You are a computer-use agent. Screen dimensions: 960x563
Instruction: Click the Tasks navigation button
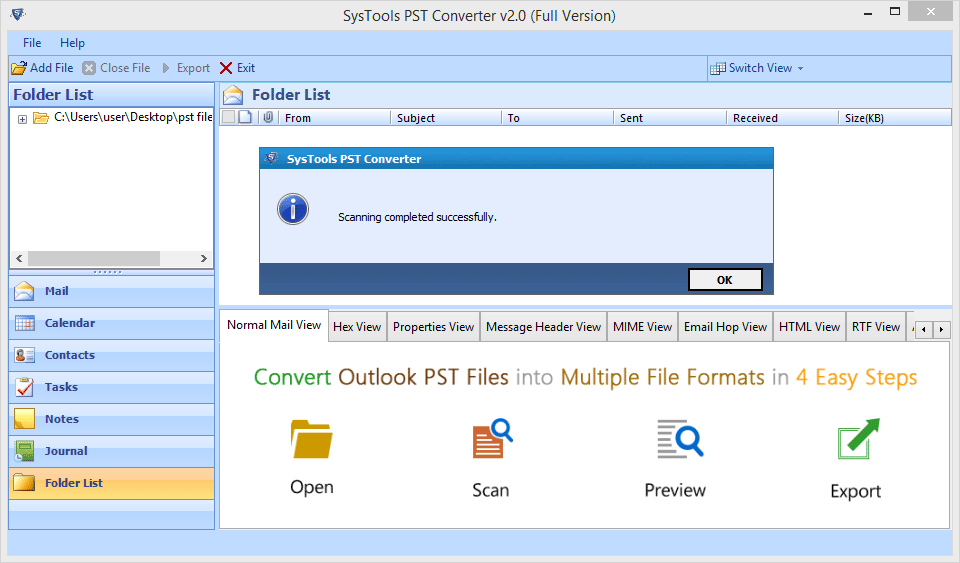[111, 387]
